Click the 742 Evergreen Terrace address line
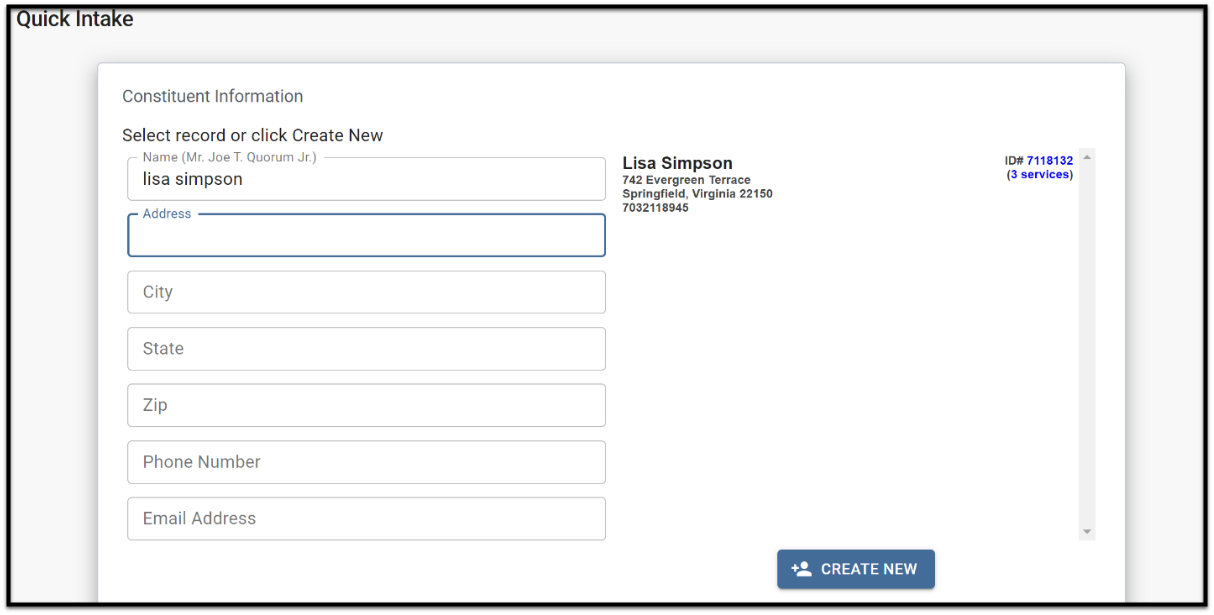 pos(686,180)
